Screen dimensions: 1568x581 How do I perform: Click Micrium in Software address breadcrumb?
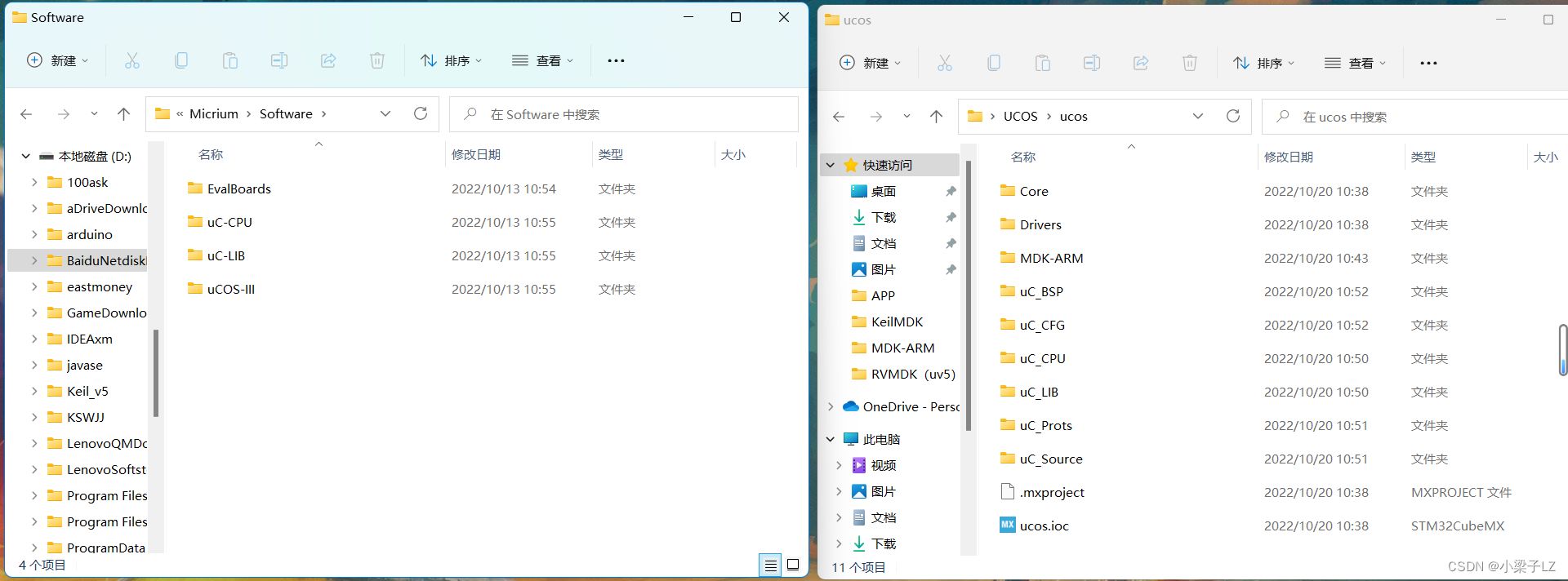click(x=214, y=113)
